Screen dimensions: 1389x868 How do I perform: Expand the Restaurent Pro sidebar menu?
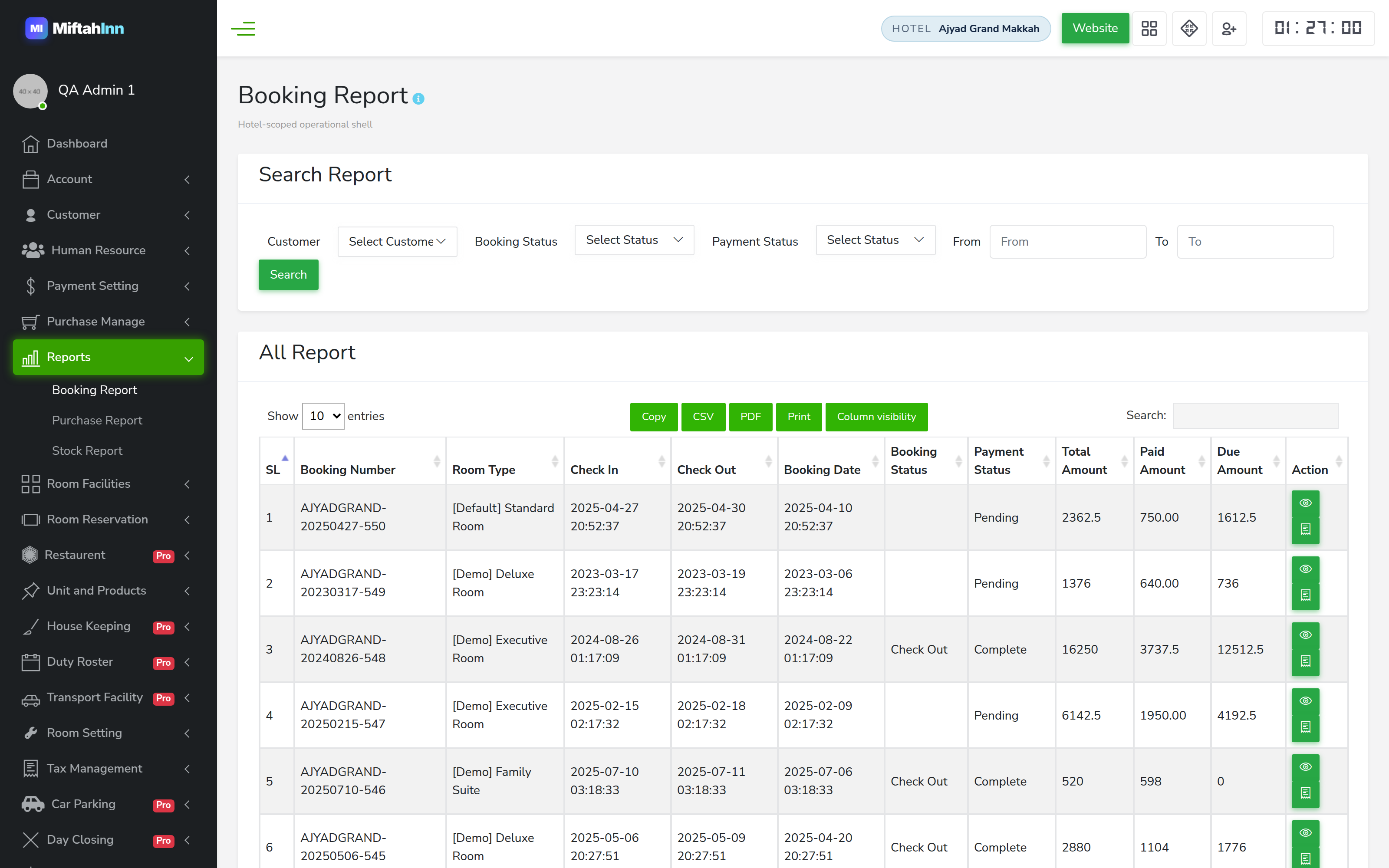point(108,555)
